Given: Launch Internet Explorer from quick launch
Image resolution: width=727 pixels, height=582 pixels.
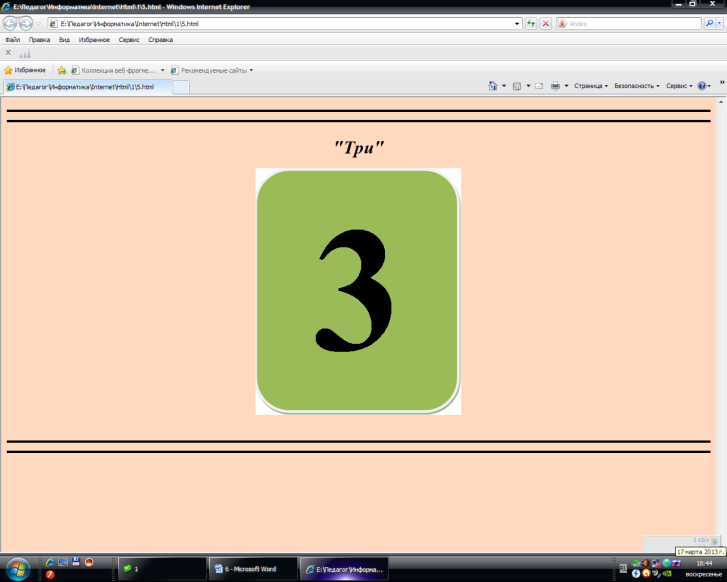Looking at the screenshot, I should (50, 562).
